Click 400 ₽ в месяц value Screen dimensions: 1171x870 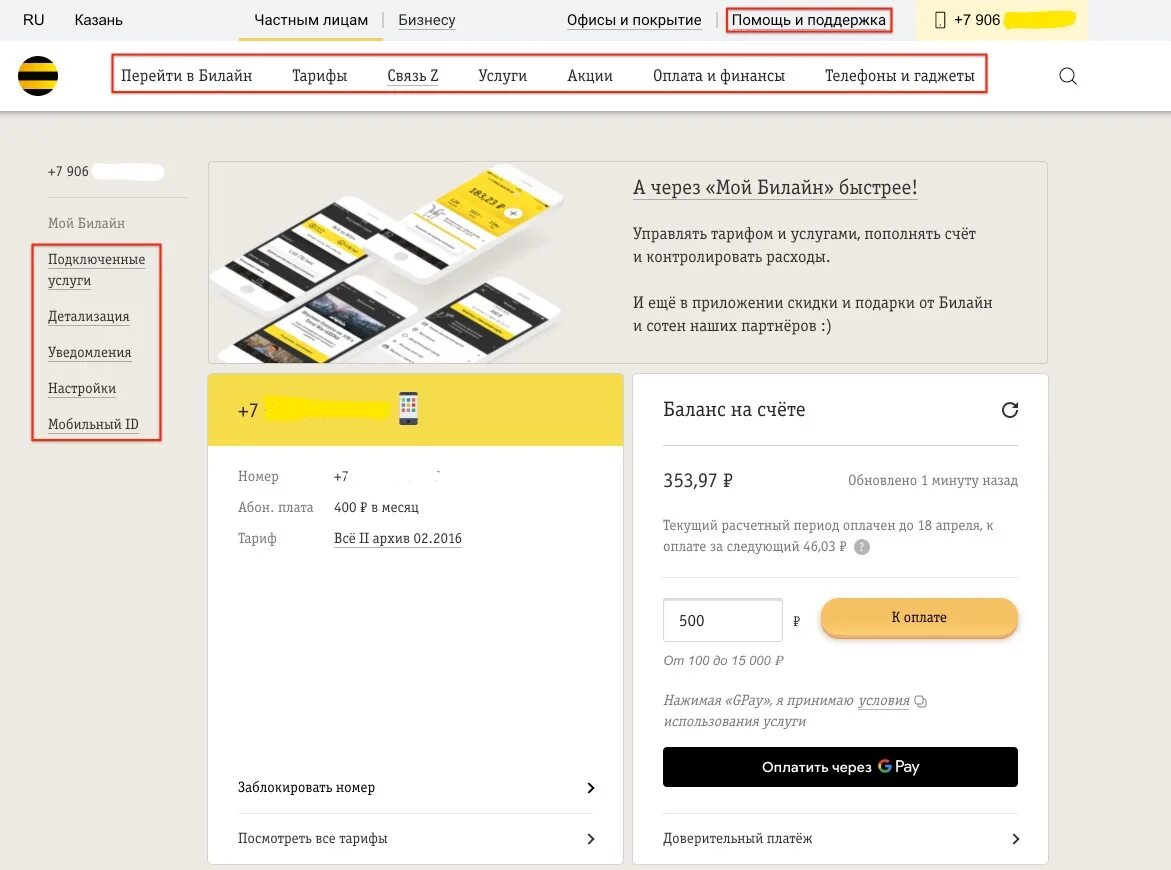point(376,507)
